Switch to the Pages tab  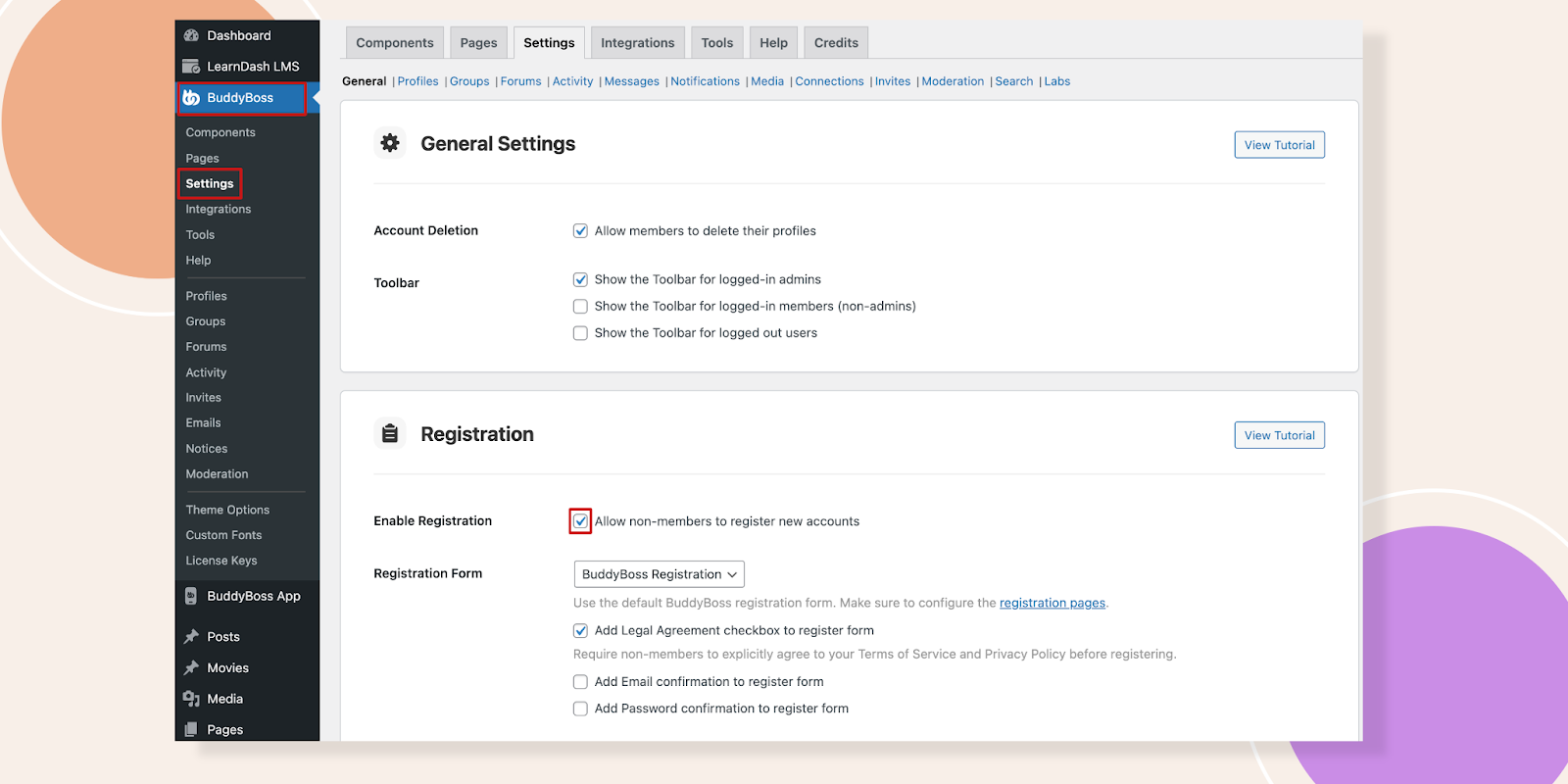click(x=478, y=43)
